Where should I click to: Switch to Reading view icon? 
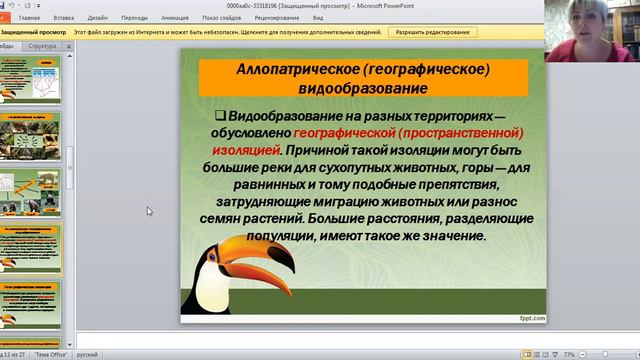(546, 355)
